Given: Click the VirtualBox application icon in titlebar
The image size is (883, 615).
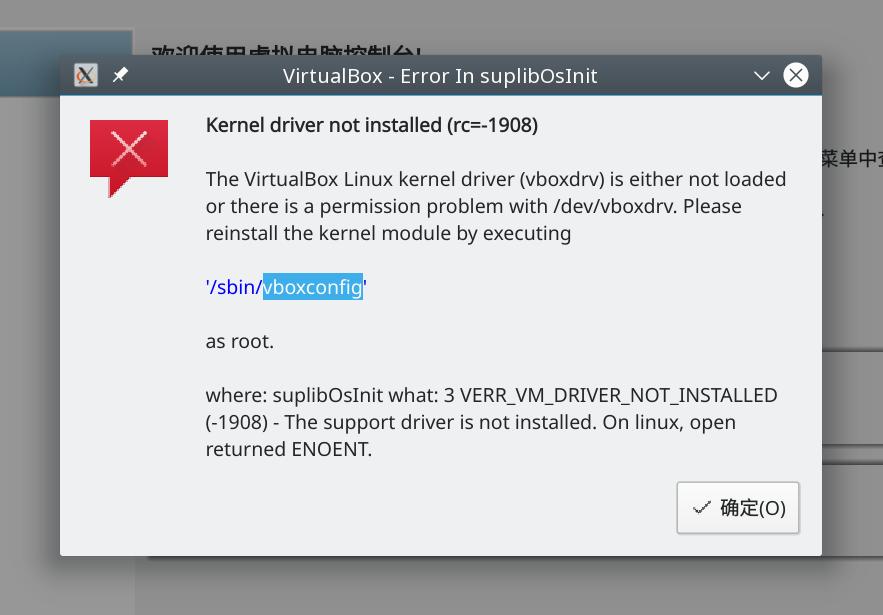Looking at the screenshot, I should (x=85, y=74).
